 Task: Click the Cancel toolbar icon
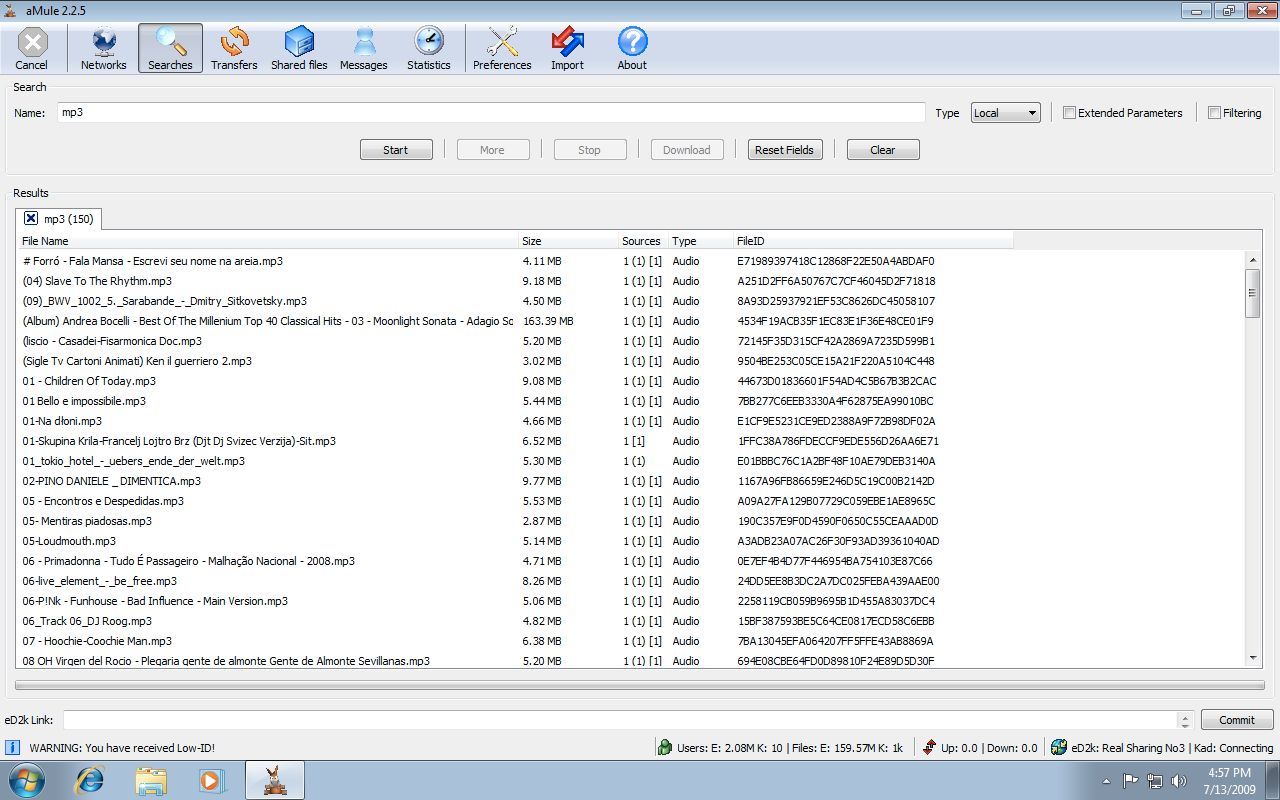32,48
